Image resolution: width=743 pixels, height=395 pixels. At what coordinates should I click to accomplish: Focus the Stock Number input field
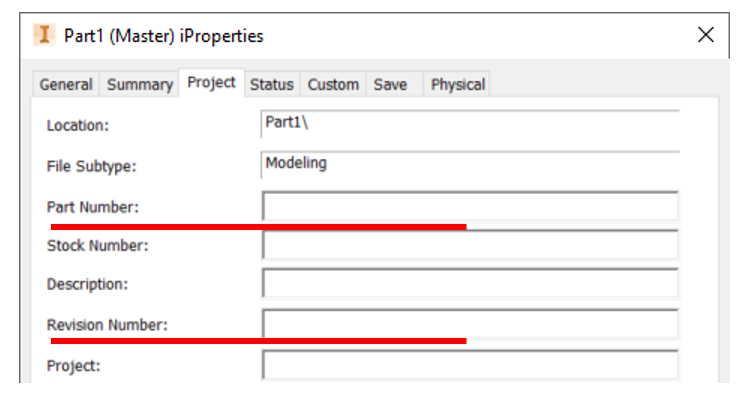point(471,245)
